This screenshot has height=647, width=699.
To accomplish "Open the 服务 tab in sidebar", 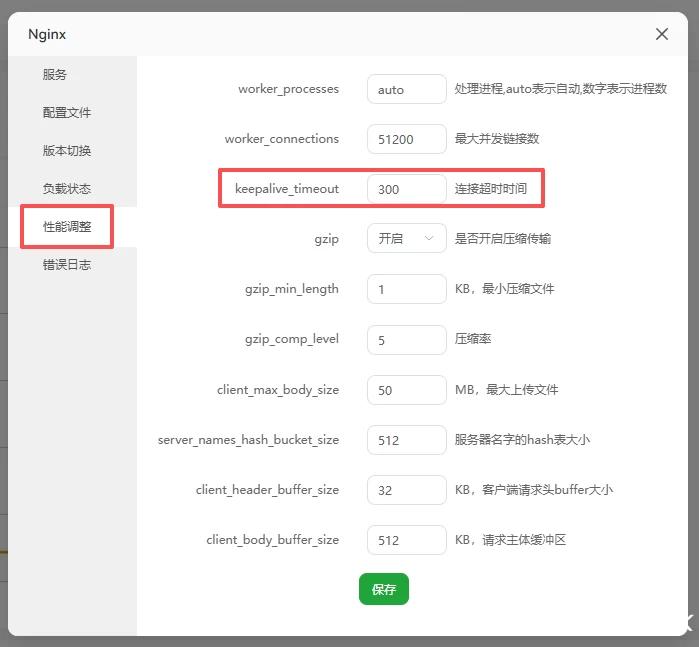I will [55, 75].
